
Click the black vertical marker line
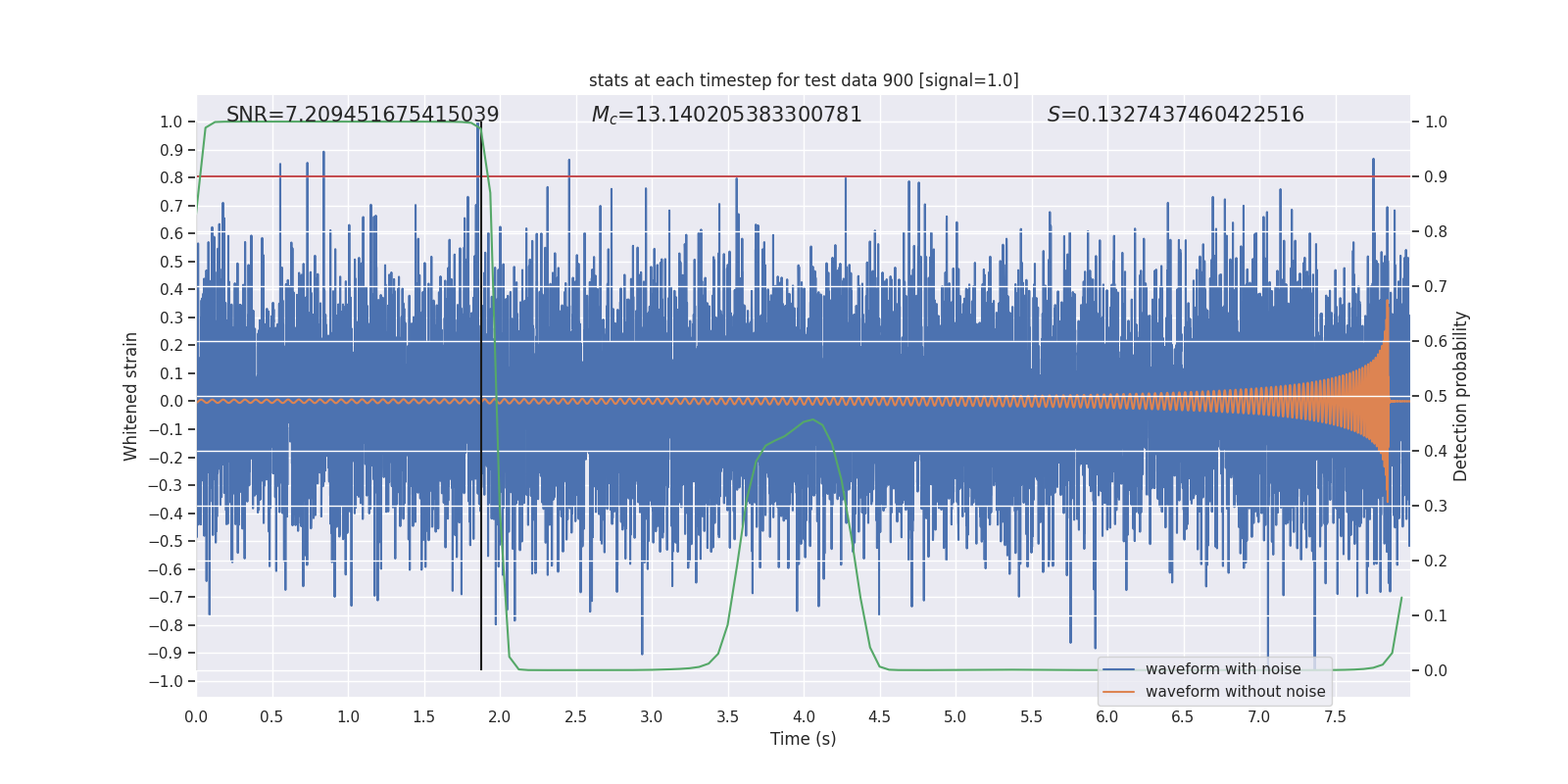(481, 397)
